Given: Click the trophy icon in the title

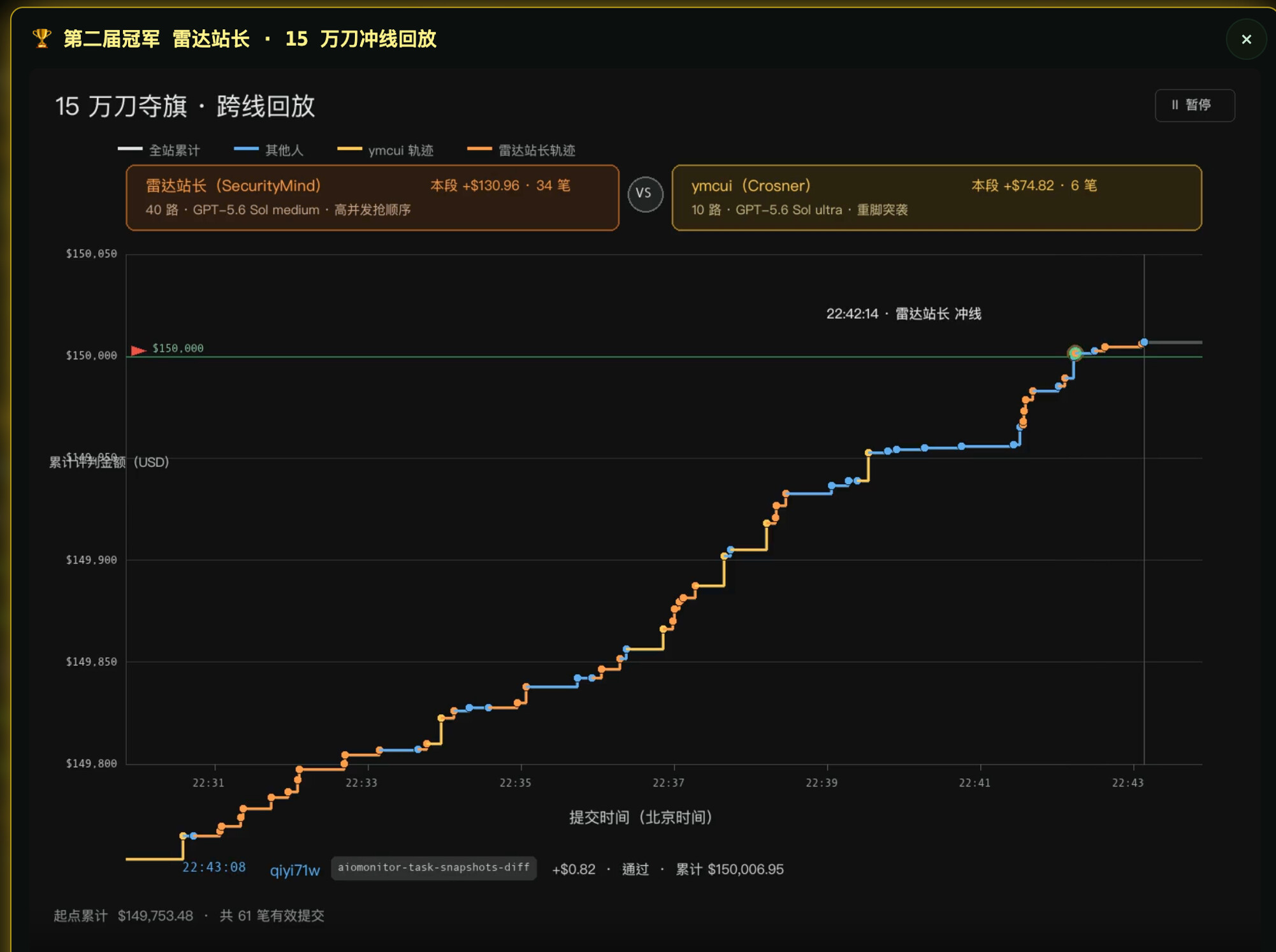Looking at the screenshot, I should 42,39.
